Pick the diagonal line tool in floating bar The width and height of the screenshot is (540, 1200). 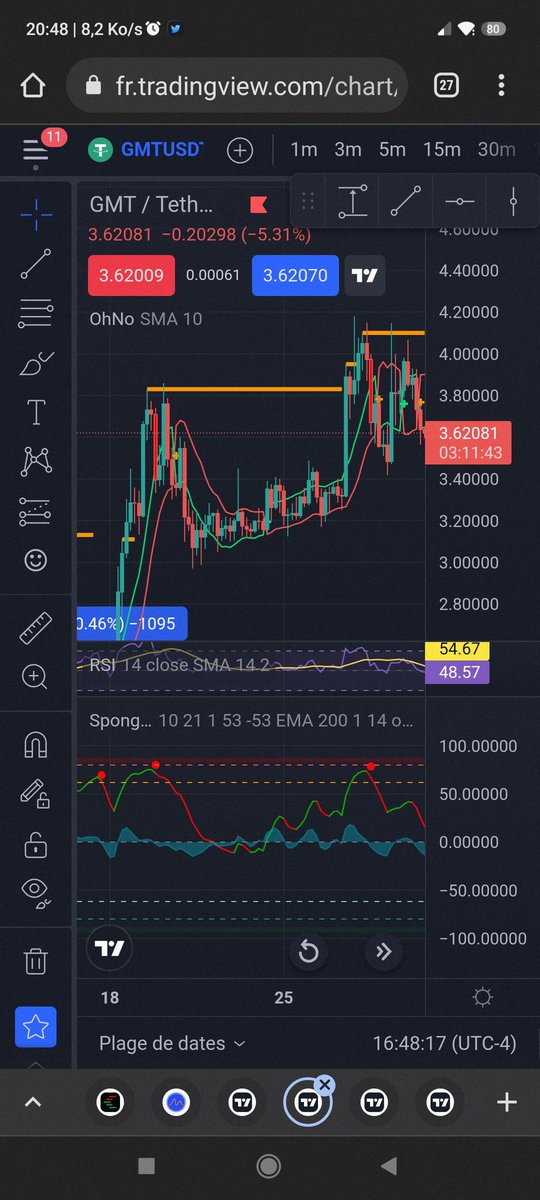pyautogui.click(x=405, y=202)
